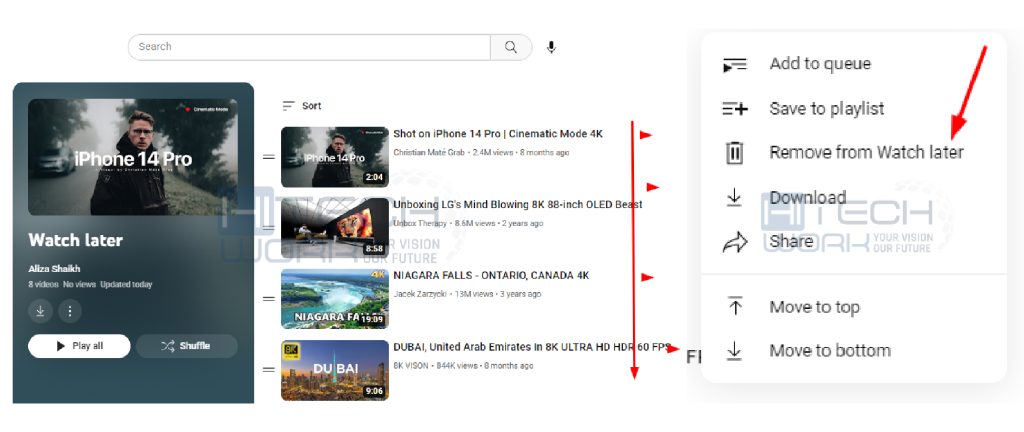This screenshot has height=432, width=1024.
Task: Click inside the Search input box
Action: (309, 47)
